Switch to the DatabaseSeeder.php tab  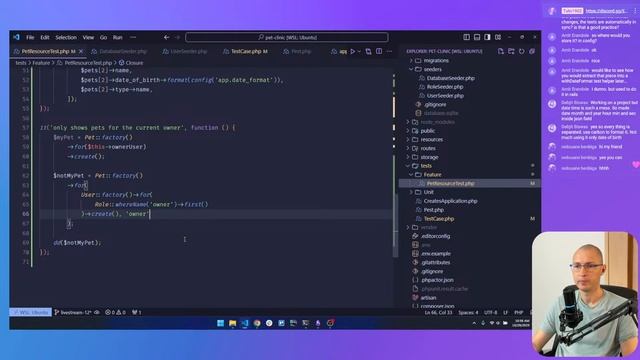(x=122, y=51)
